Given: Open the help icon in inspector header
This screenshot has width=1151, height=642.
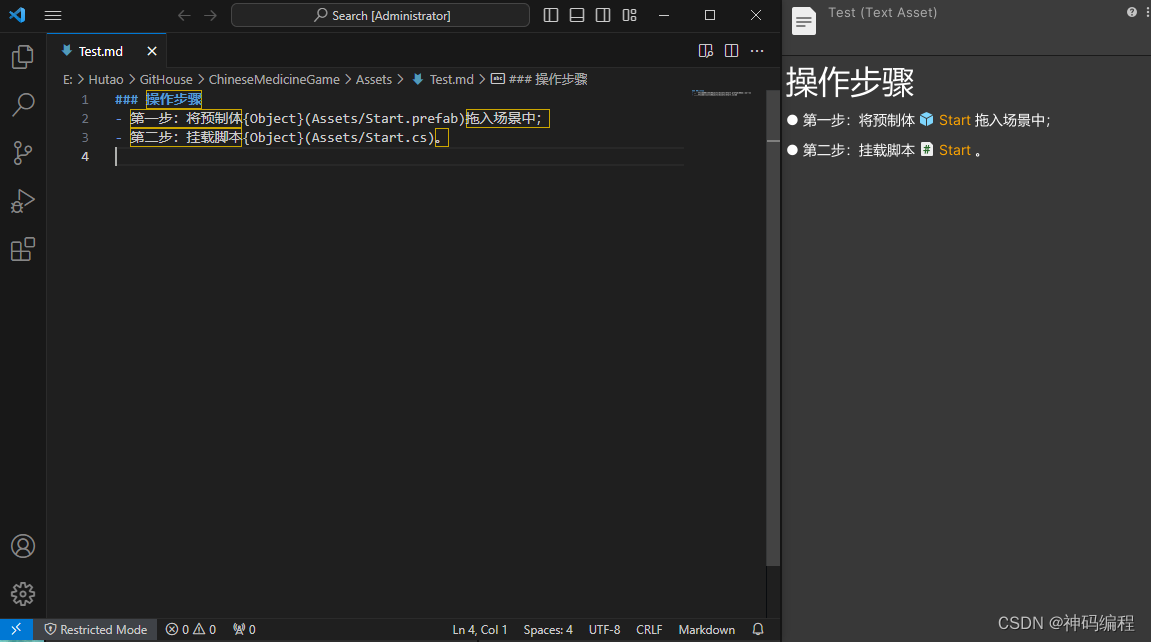Looking at the screenshot, I should pyautogui.click(x=1131, y=12).
